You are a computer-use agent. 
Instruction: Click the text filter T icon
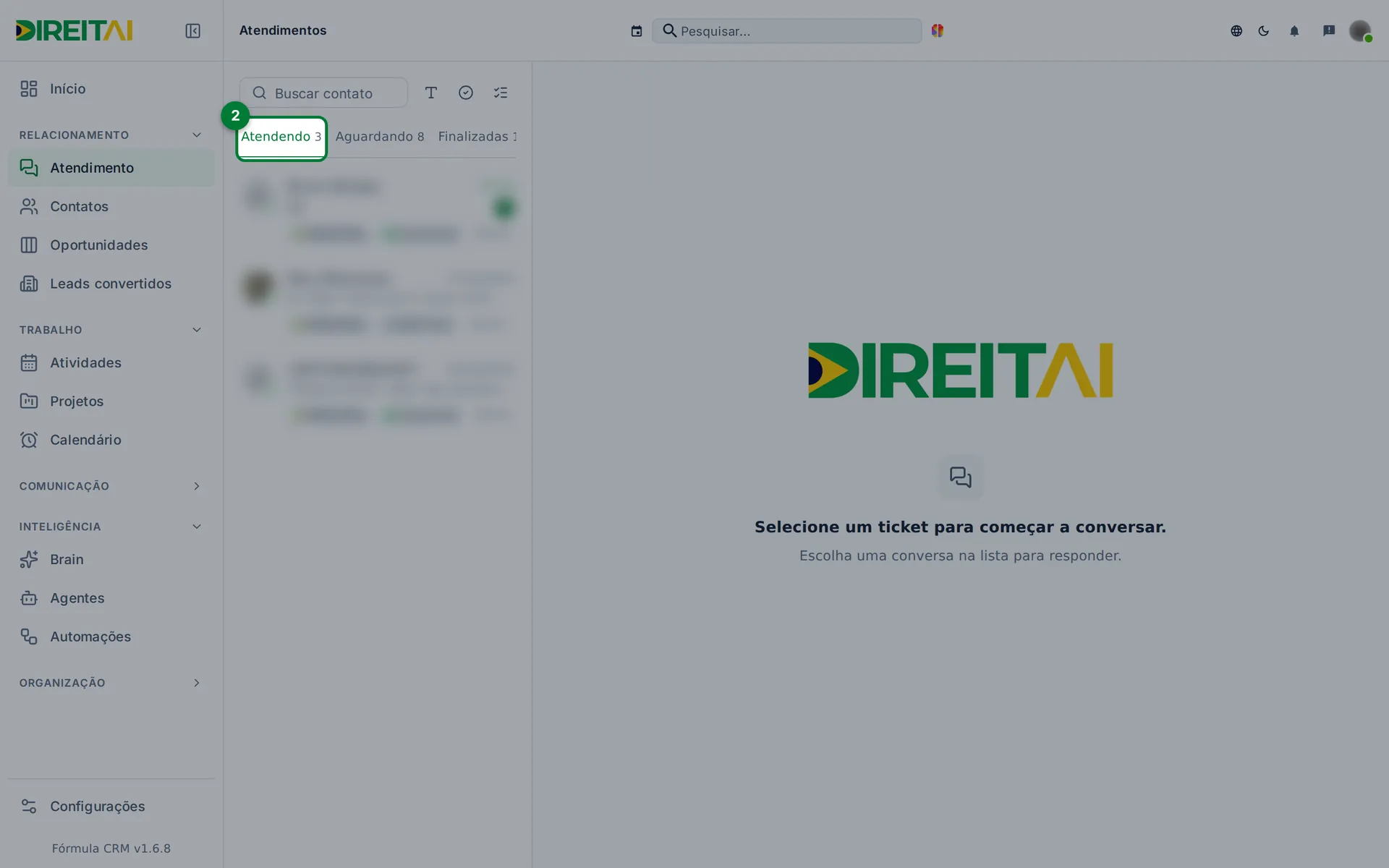(x=431, y=93)
